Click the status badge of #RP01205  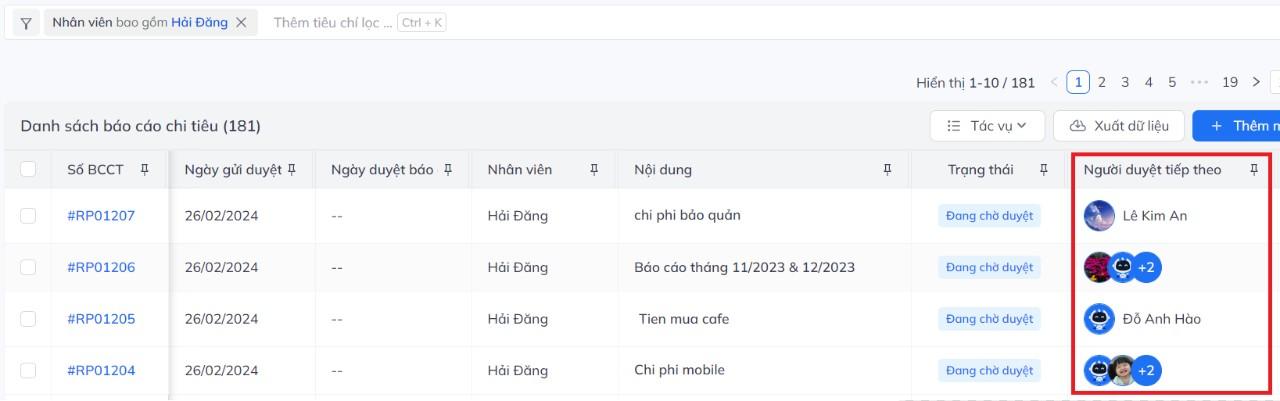click(989, 319)
